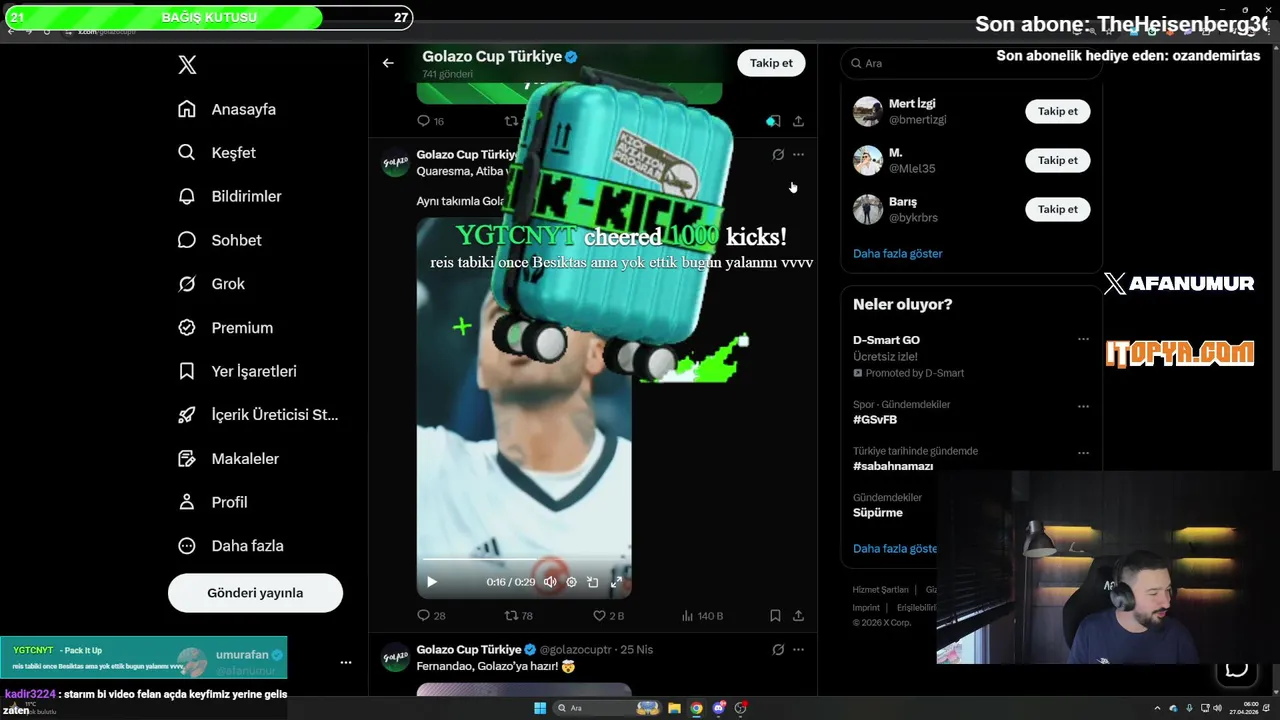Mute the video sound
Screen dimensions: 1280x720
click(550, 582)
